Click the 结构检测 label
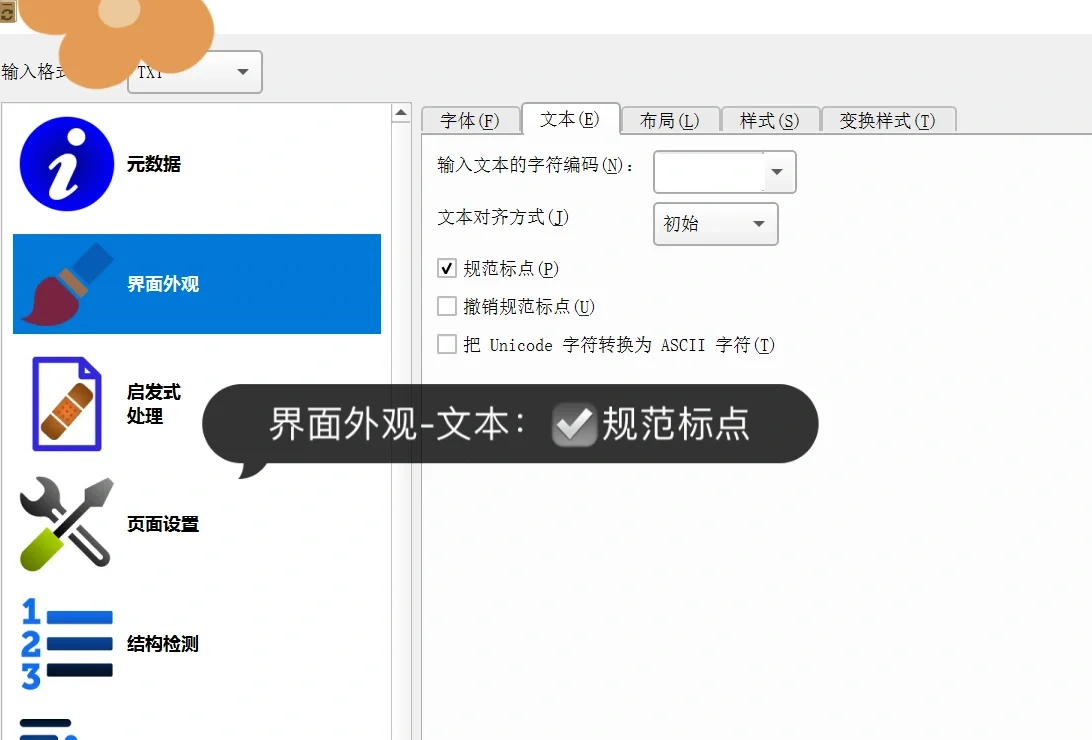Image resolution: width=1092 pixels, height=740 pixels. tap(163, 644)
